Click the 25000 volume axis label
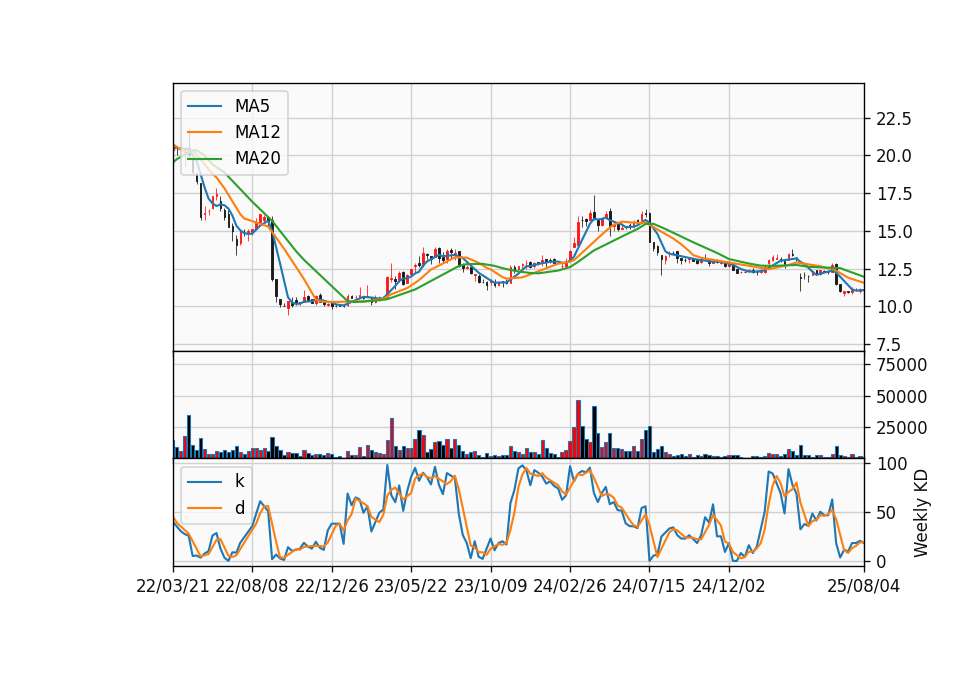The width and height of the screenshot is (960, 690). [x=902, y=428]
